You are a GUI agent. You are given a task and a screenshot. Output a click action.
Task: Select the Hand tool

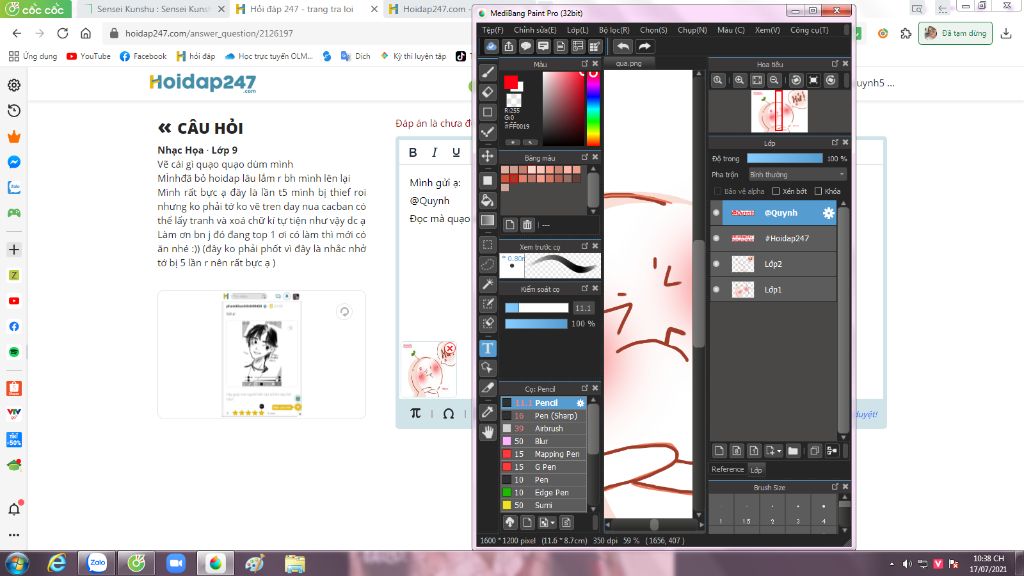488,432
